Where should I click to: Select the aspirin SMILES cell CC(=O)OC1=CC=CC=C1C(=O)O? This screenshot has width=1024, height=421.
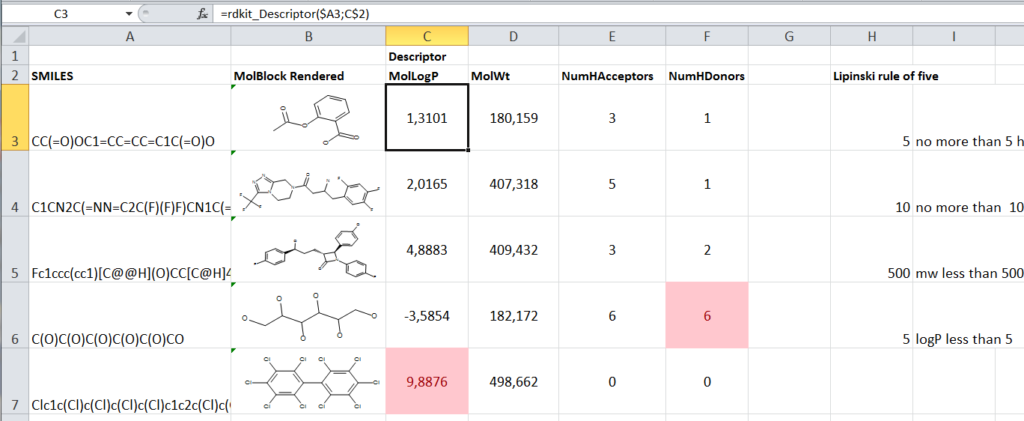click(129, 117)
